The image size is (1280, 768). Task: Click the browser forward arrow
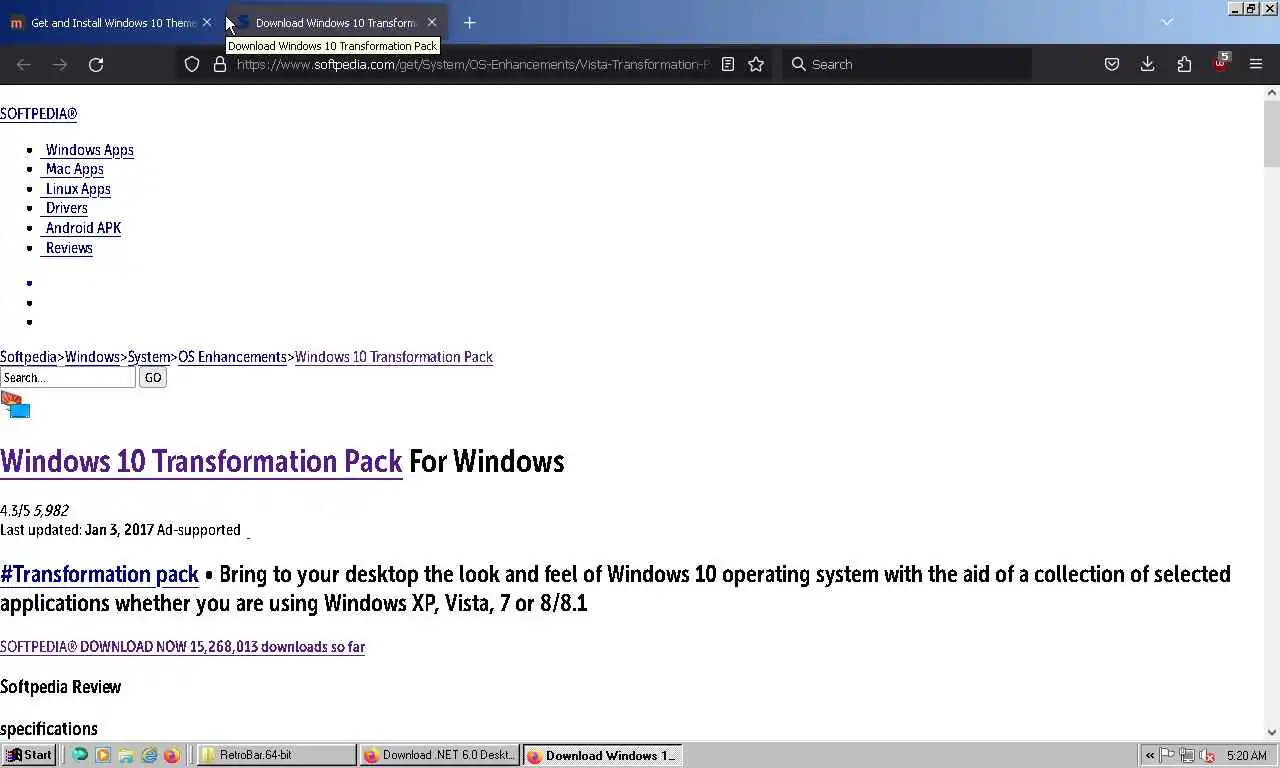60,64
